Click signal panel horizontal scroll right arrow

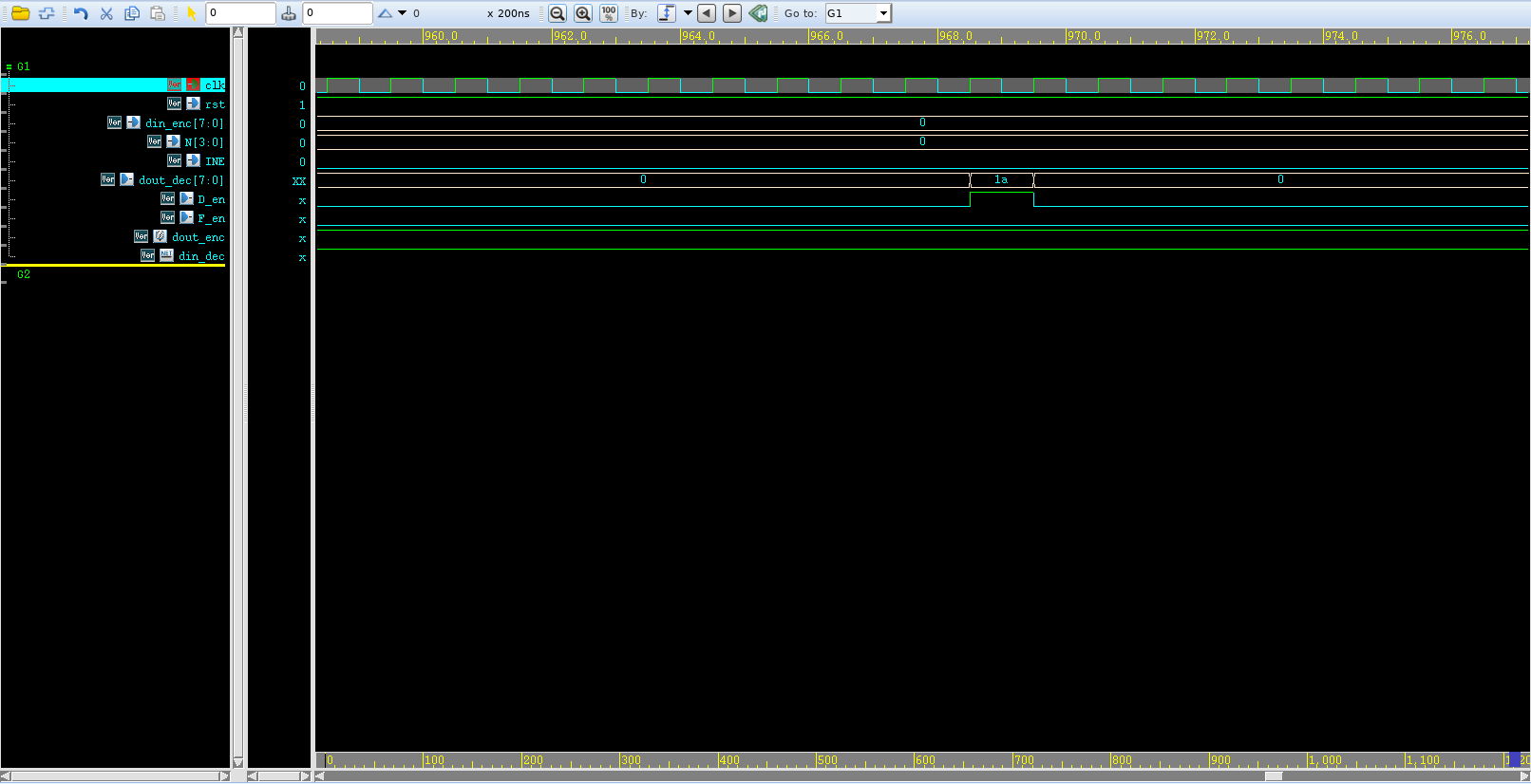pyautogui.click(x=224, y=775)
